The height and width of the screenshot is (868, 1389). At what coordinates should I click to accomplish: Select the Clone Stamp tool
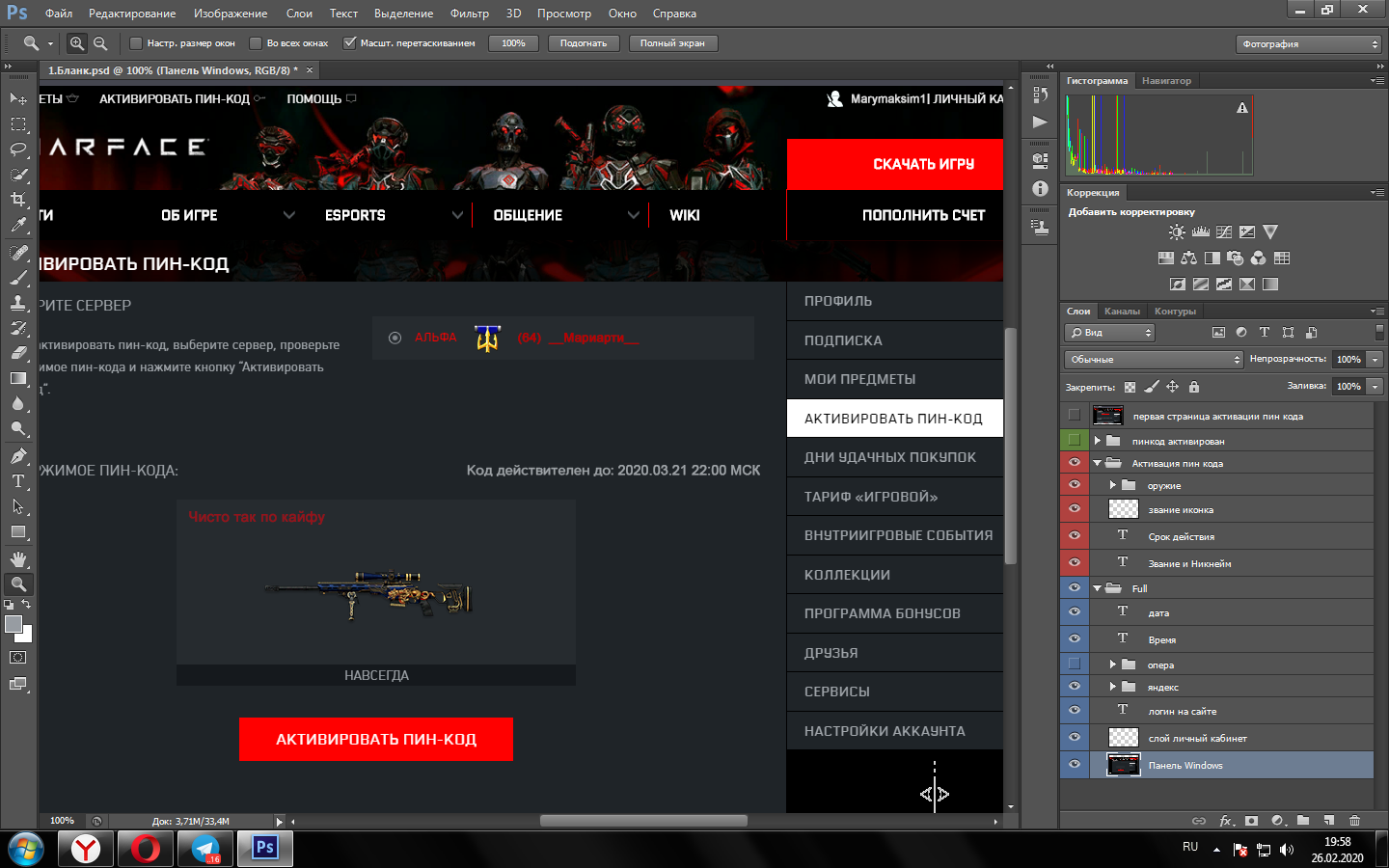pyautogui.click(x=18, y=303)
